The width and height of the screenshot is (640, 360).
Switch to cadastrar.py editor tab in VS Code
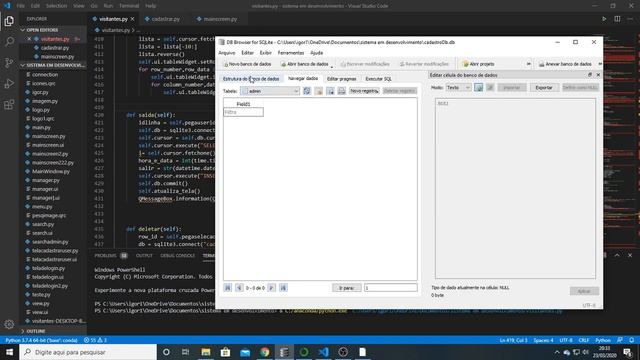pos(165,19)
